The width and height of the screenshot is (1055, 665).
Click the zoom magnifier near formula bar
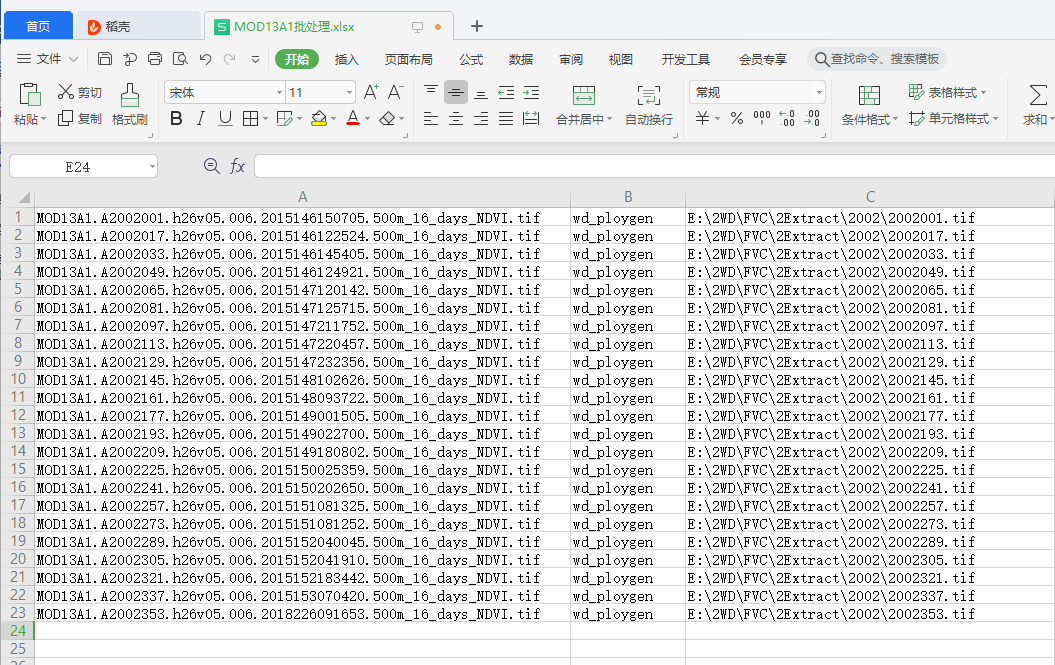click(x=211, y=166)
